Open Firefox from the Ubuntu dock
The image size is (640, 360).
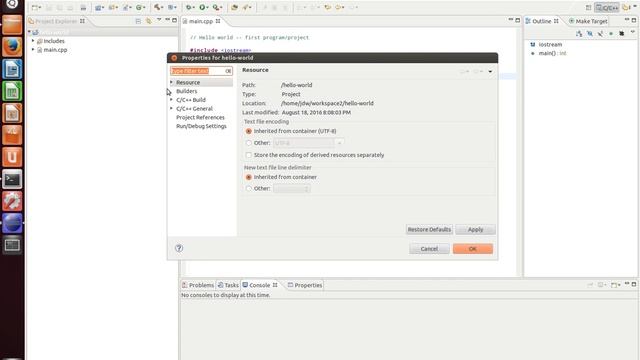tap(12, 47)
